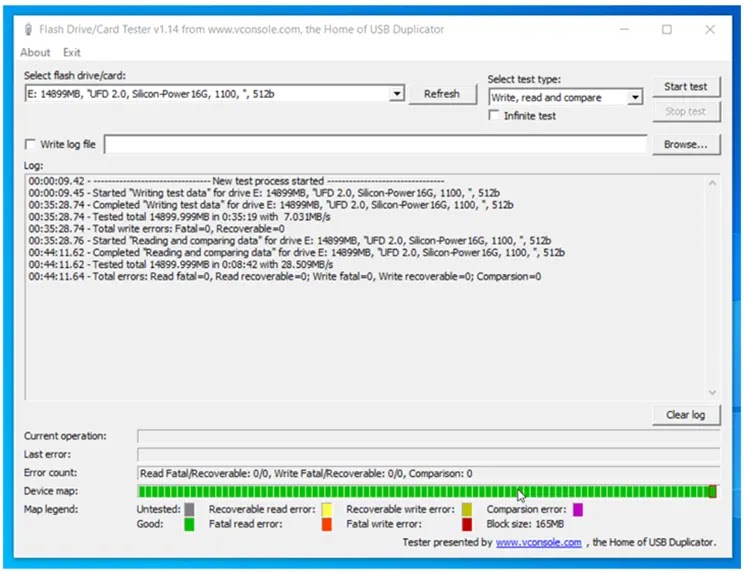Click the green Device map bar
The width and height of the screenshot is (744, 574).
pos(428,491)
